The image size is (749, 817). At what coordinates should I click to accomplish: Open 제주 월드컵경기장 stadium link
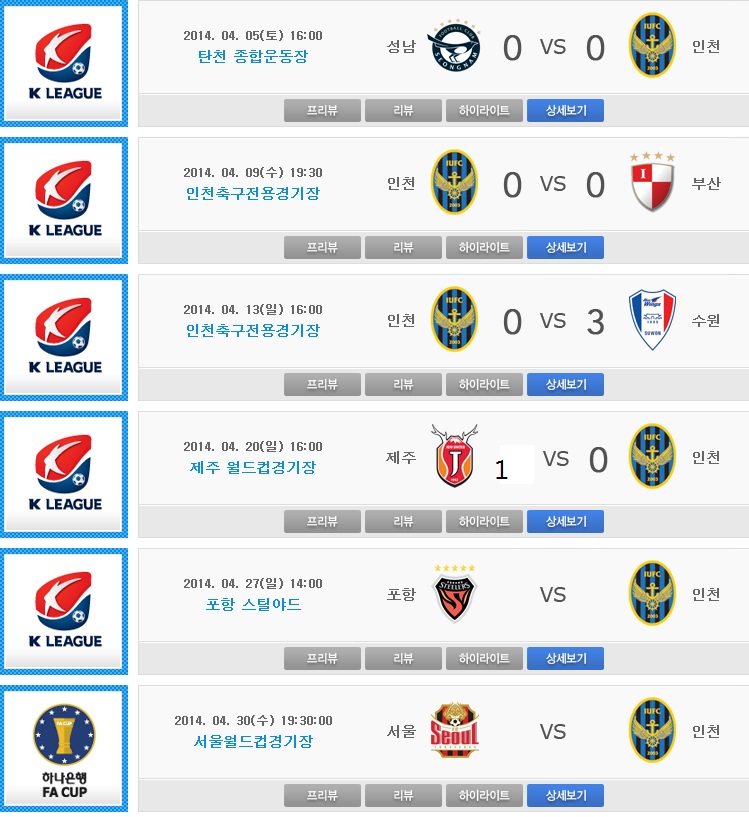253,467
